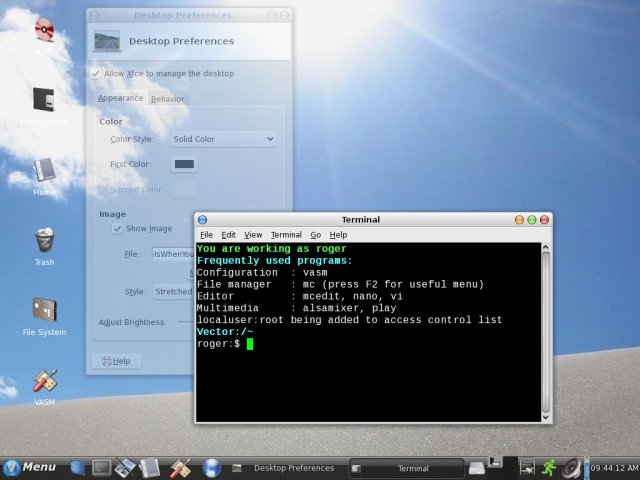Screen dimensions: 640x480
Task: Switch to the Behavior tab
Action: pyautogui.click(x=167, y=98)
